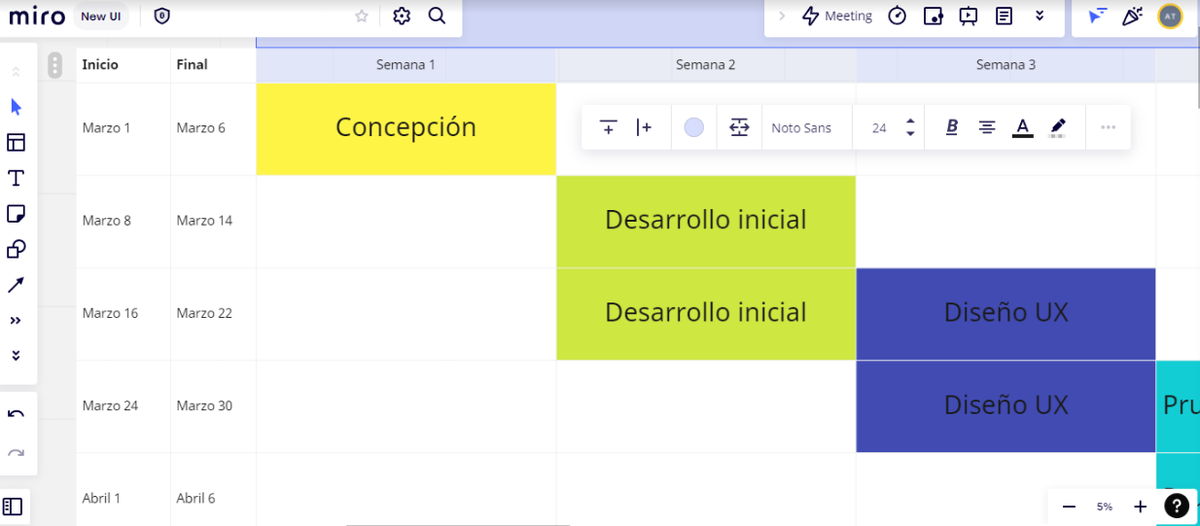Open the timer icon
Screen dimensions: 1200x526
coord(897,16)
